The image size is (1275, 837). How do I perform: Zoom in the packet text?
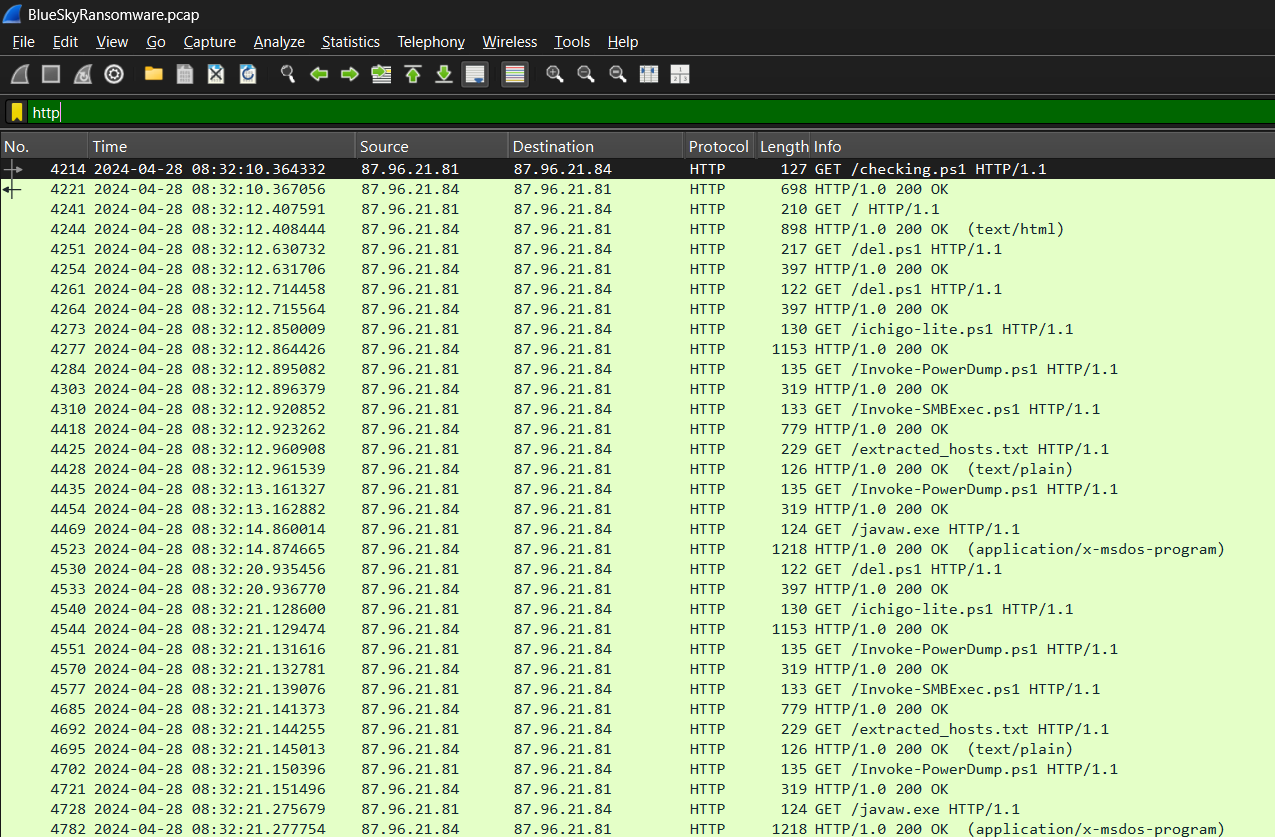point(555,74)
